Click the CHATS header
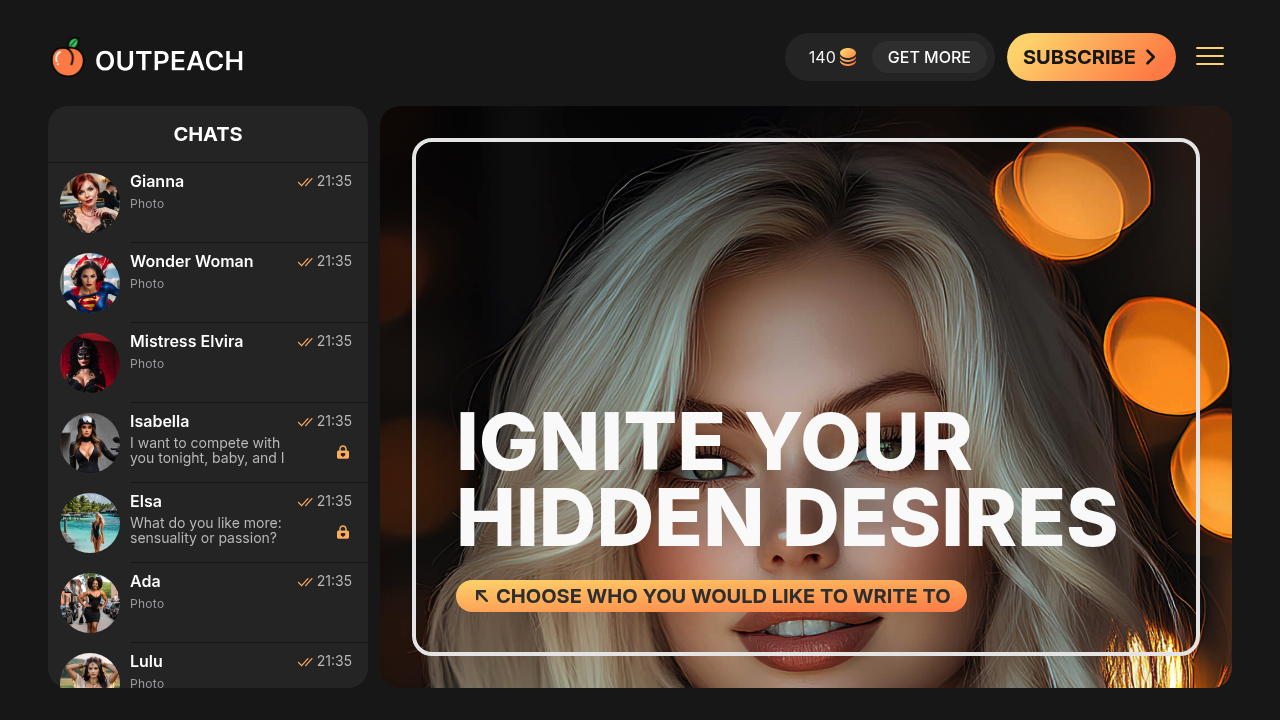1280x720 pixels. click(207, 134)
